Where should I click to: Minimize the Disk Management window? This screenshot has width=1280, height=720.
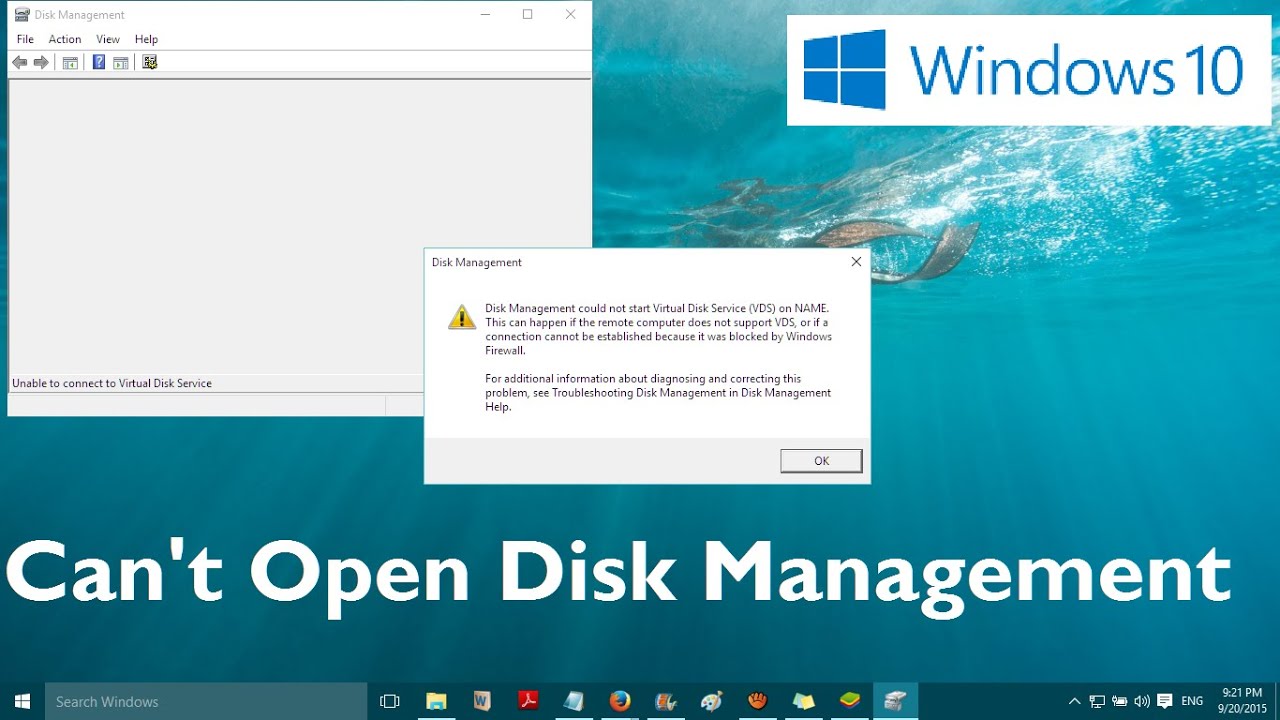tap(485, 14)
